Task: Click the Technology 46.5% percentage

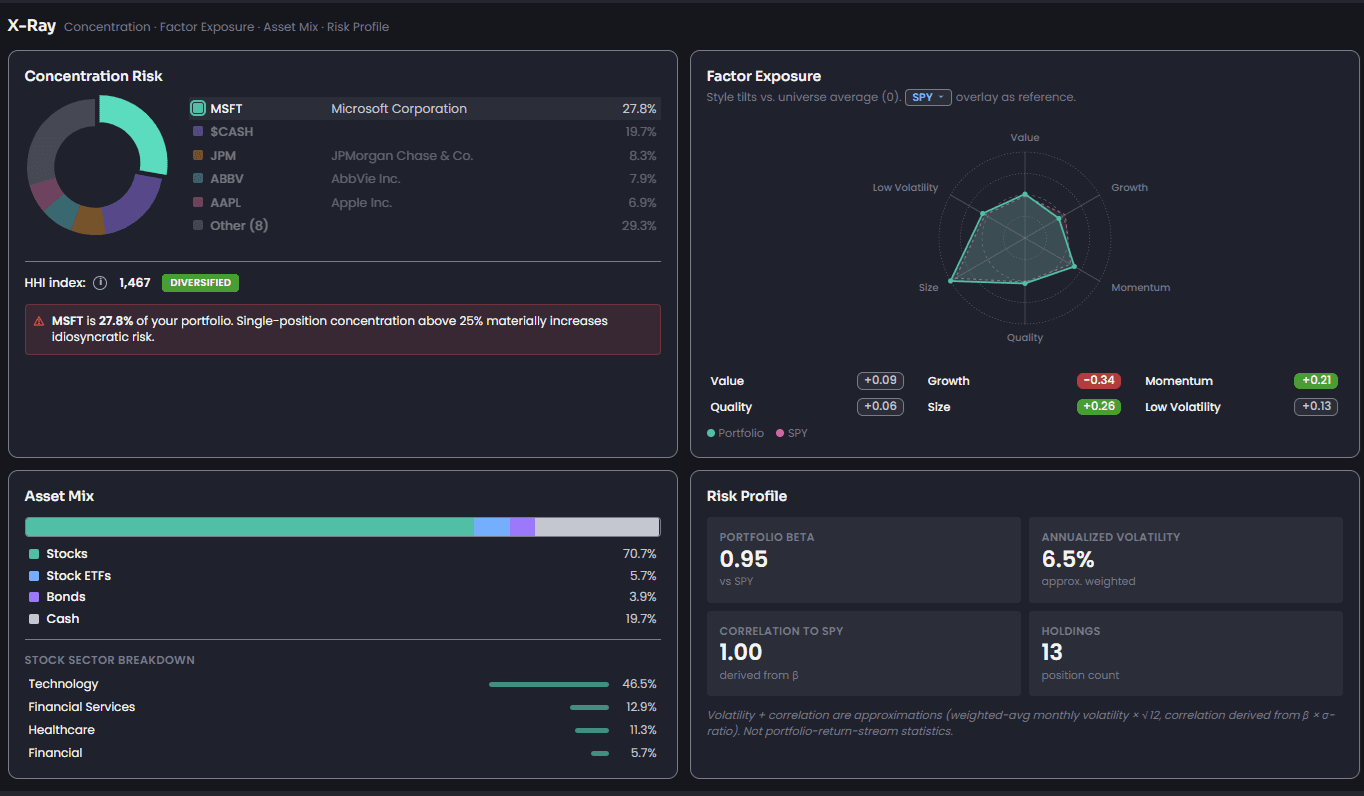Action: click(x=639, y=684)
